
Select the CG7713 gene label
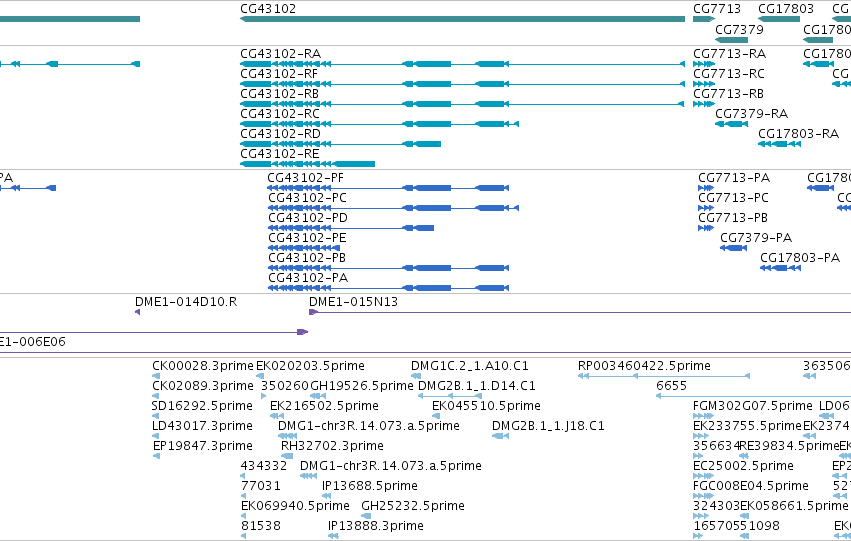(716, 9)
